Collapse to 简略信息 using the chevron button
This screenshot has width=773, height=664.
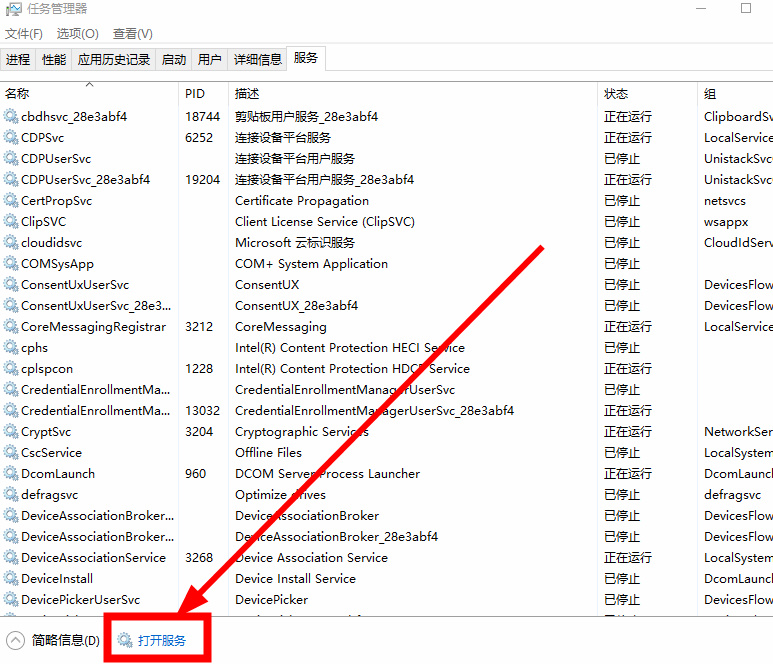(x=15, y=640)
